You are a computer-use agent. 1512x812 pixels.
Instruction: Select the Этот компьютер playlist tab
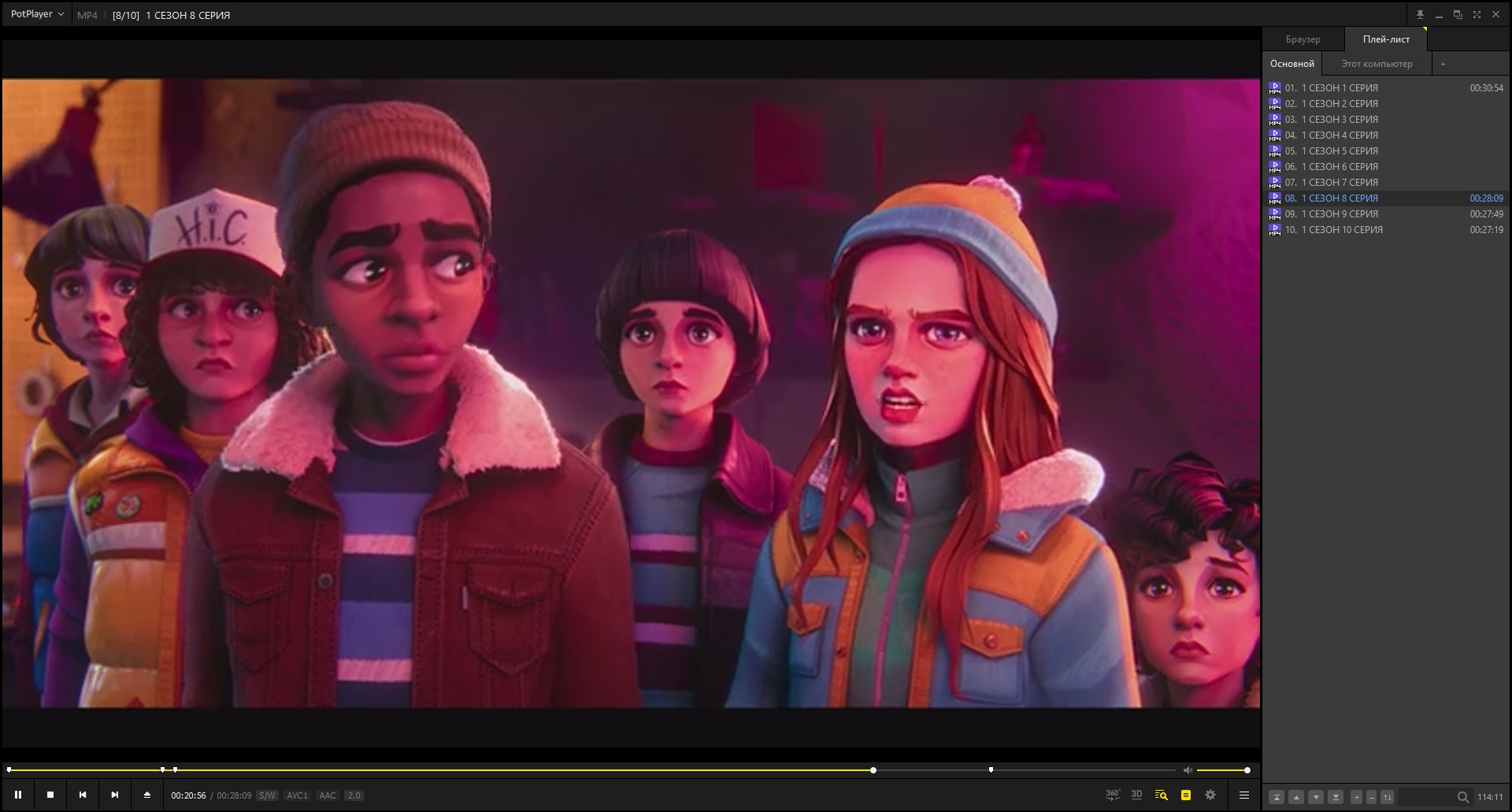click(1377, 64)
